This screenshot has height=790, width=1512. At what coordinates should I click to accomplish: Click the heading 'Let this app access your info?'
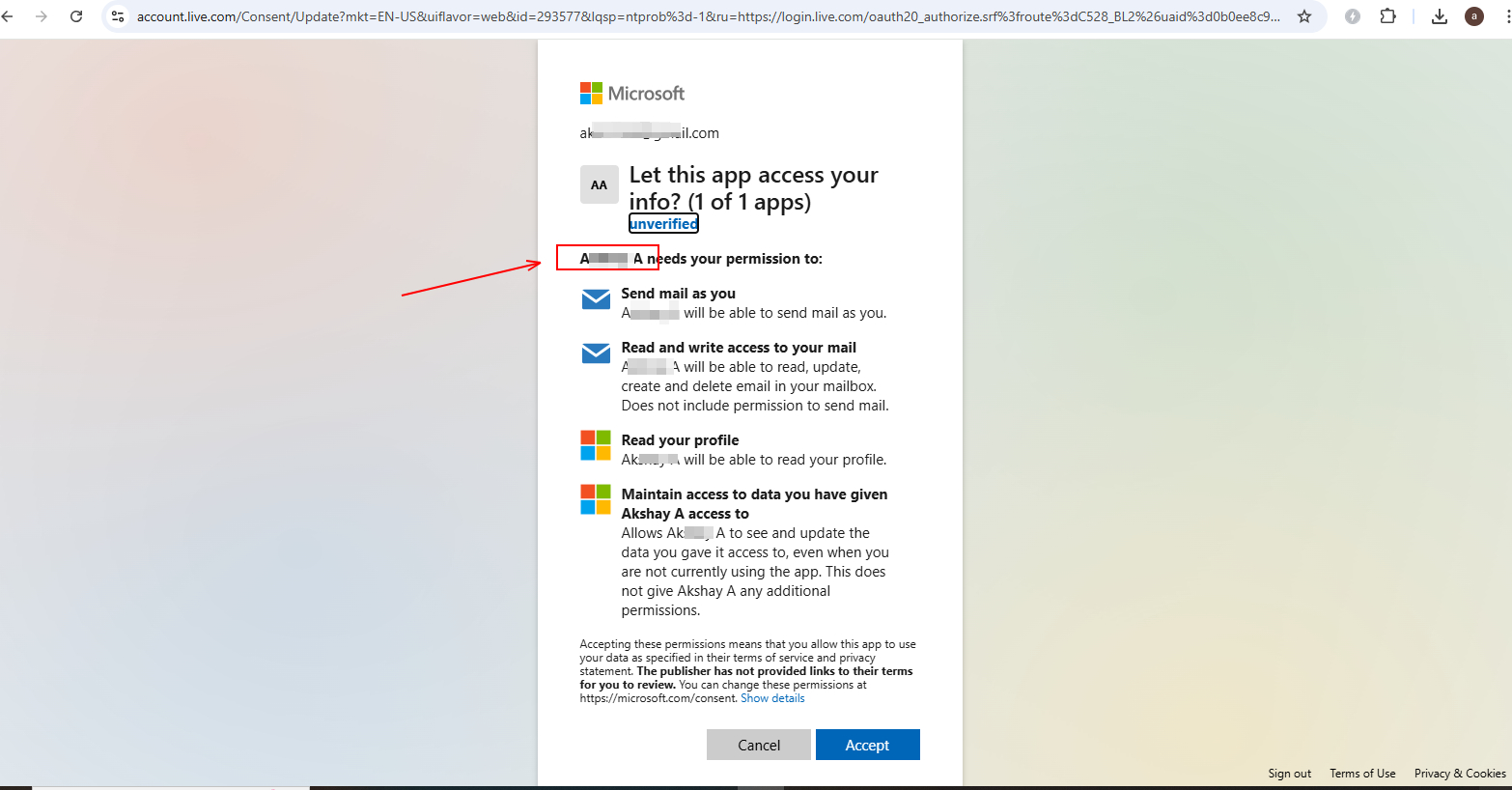[x=753, y=188]
